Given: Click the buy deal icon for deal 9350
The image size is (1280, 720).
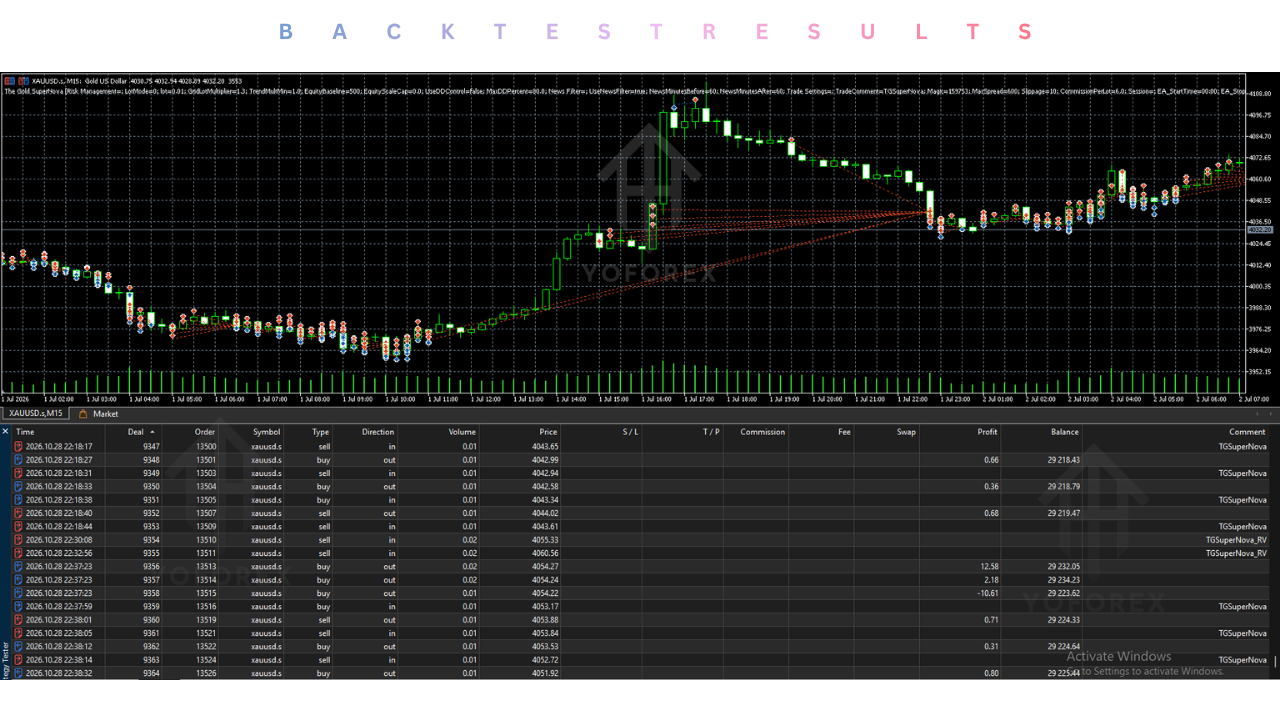Looking at the screenshot, I should click(18, 486).
